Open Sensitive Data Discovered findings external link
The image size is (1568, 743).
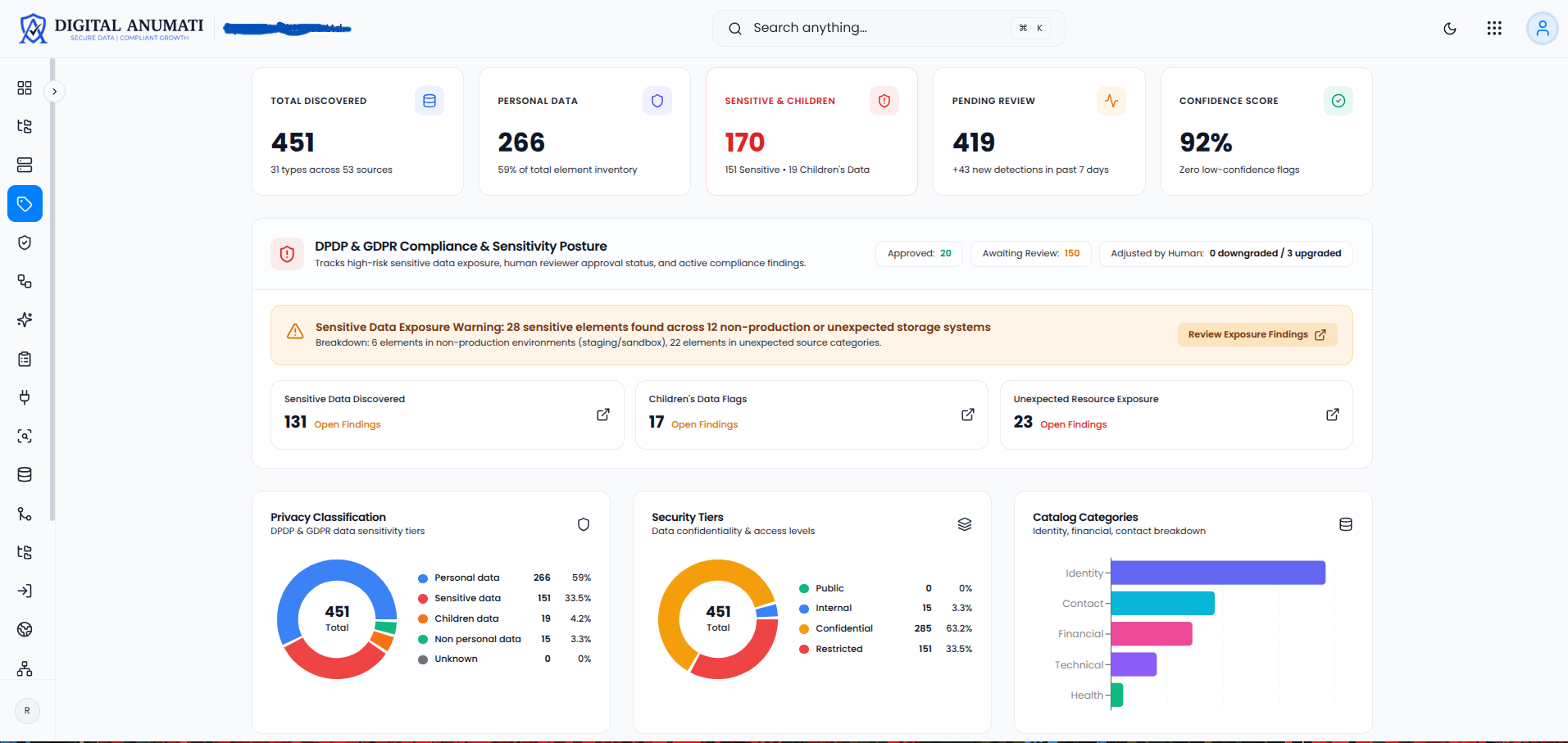click(x=603, y=415)
